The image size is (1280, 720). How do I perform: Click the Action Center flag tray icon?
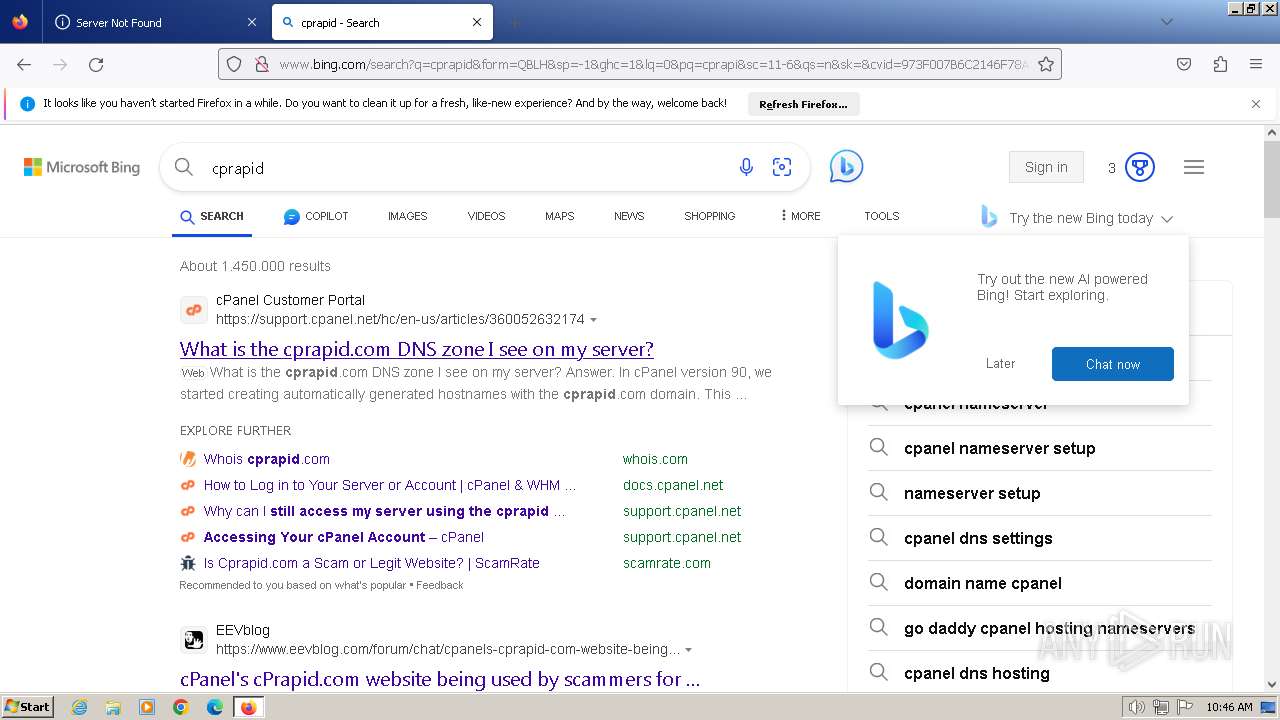pos(1184,707)
